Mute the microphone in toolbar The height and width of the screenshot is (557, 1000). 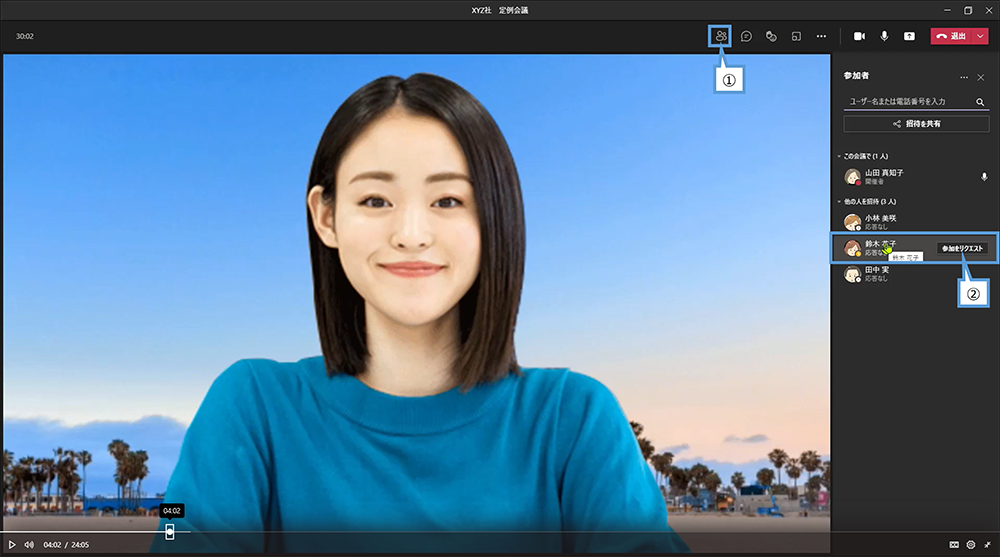885,36
